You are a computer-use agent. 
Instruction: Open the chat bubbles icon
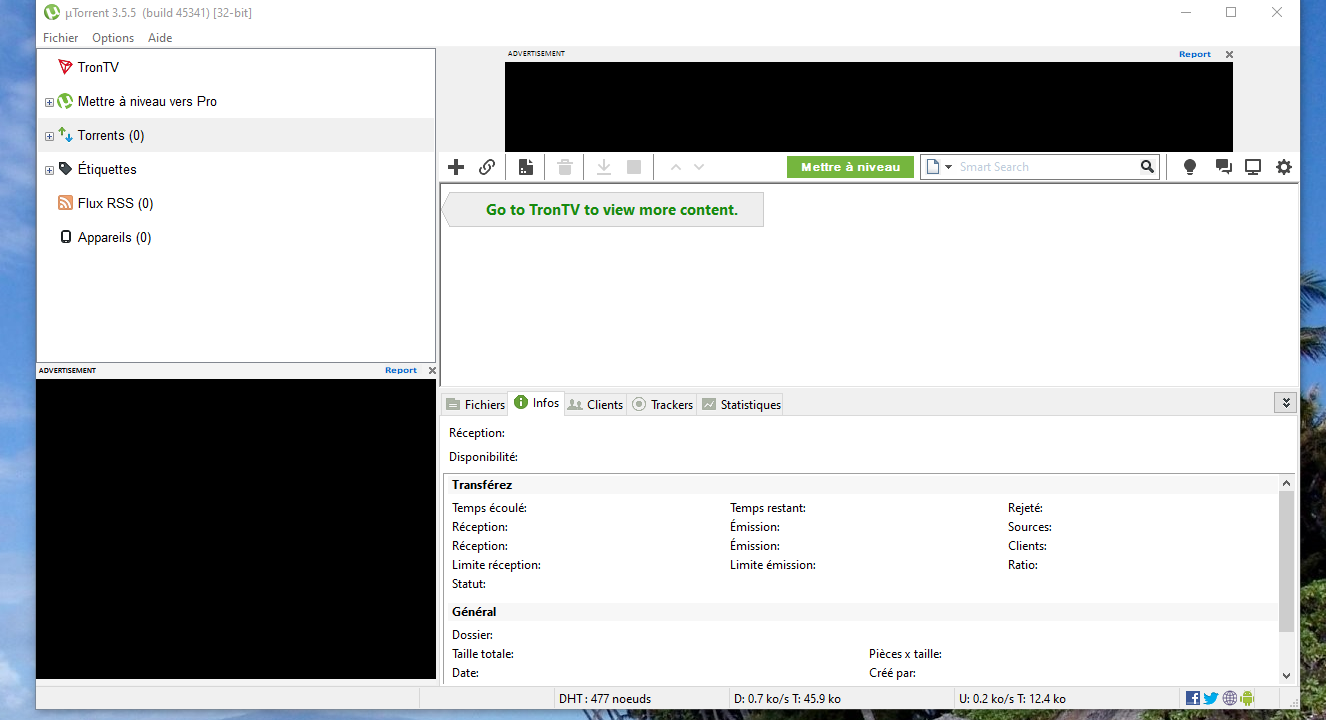[x=1223, y=167]
